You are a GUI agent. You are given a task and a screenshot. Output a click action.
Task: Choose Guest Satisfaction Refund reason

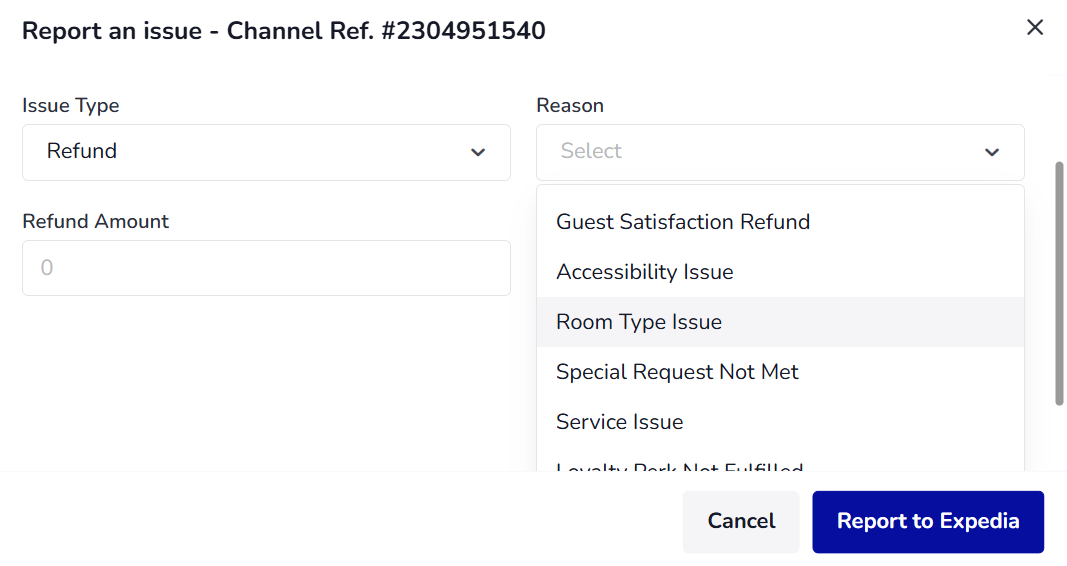tap(780, 222)
